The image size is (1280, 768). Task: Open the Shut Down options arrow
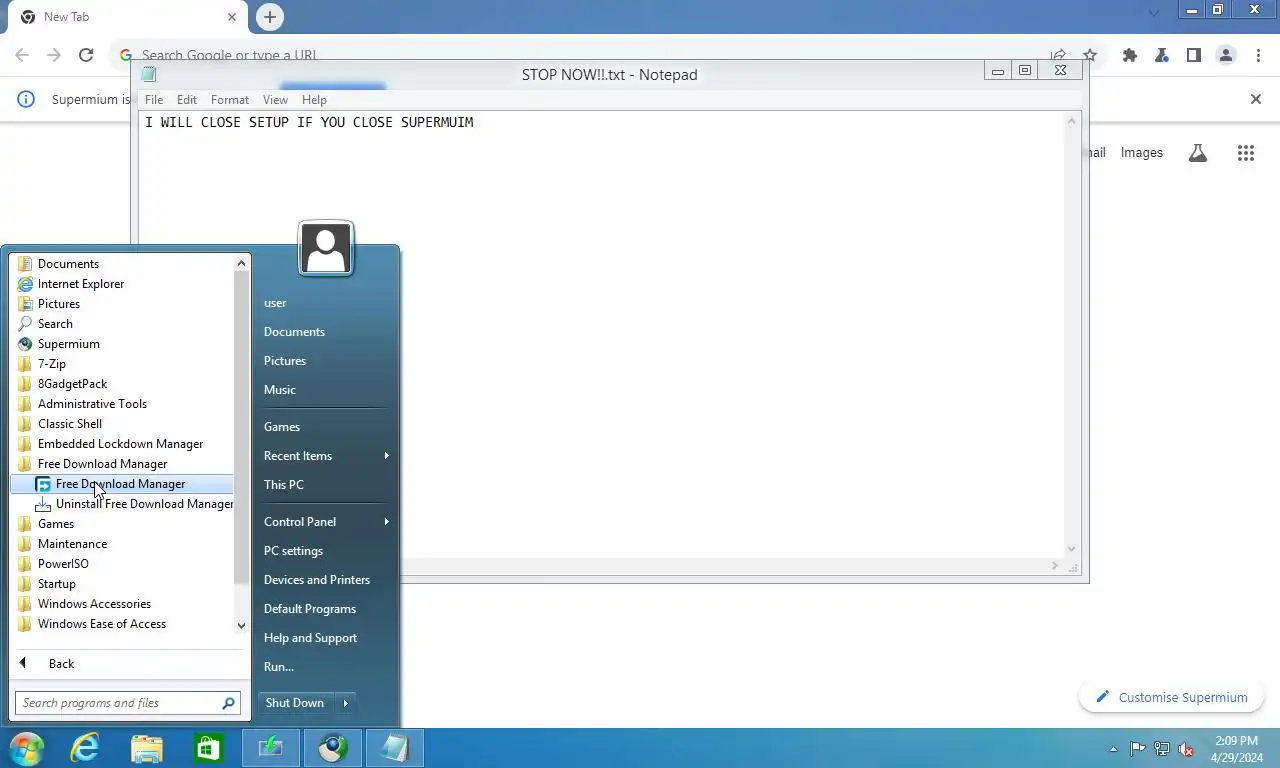[346, 703]
